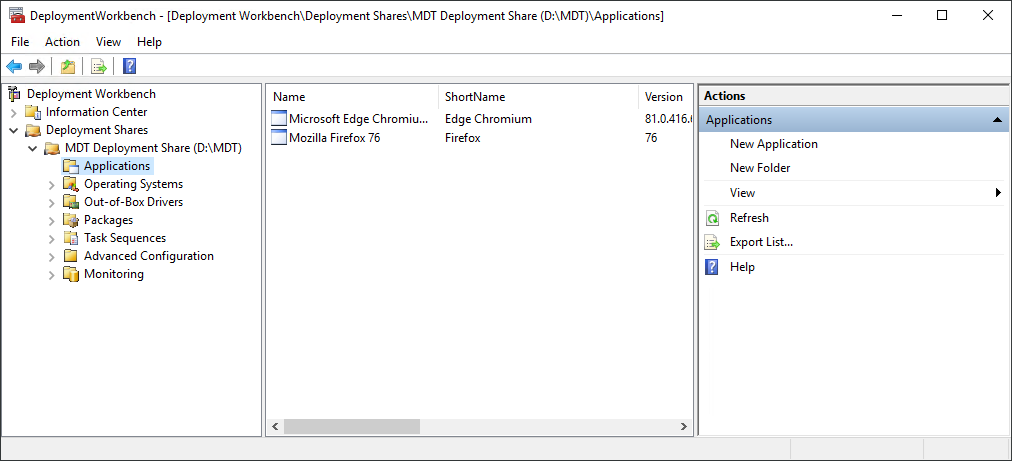The height and width of the screenshot is (461, 1012).
Task: Click the DeploymentWorkbench title bar app icon
Action: (x=17, y=15)
